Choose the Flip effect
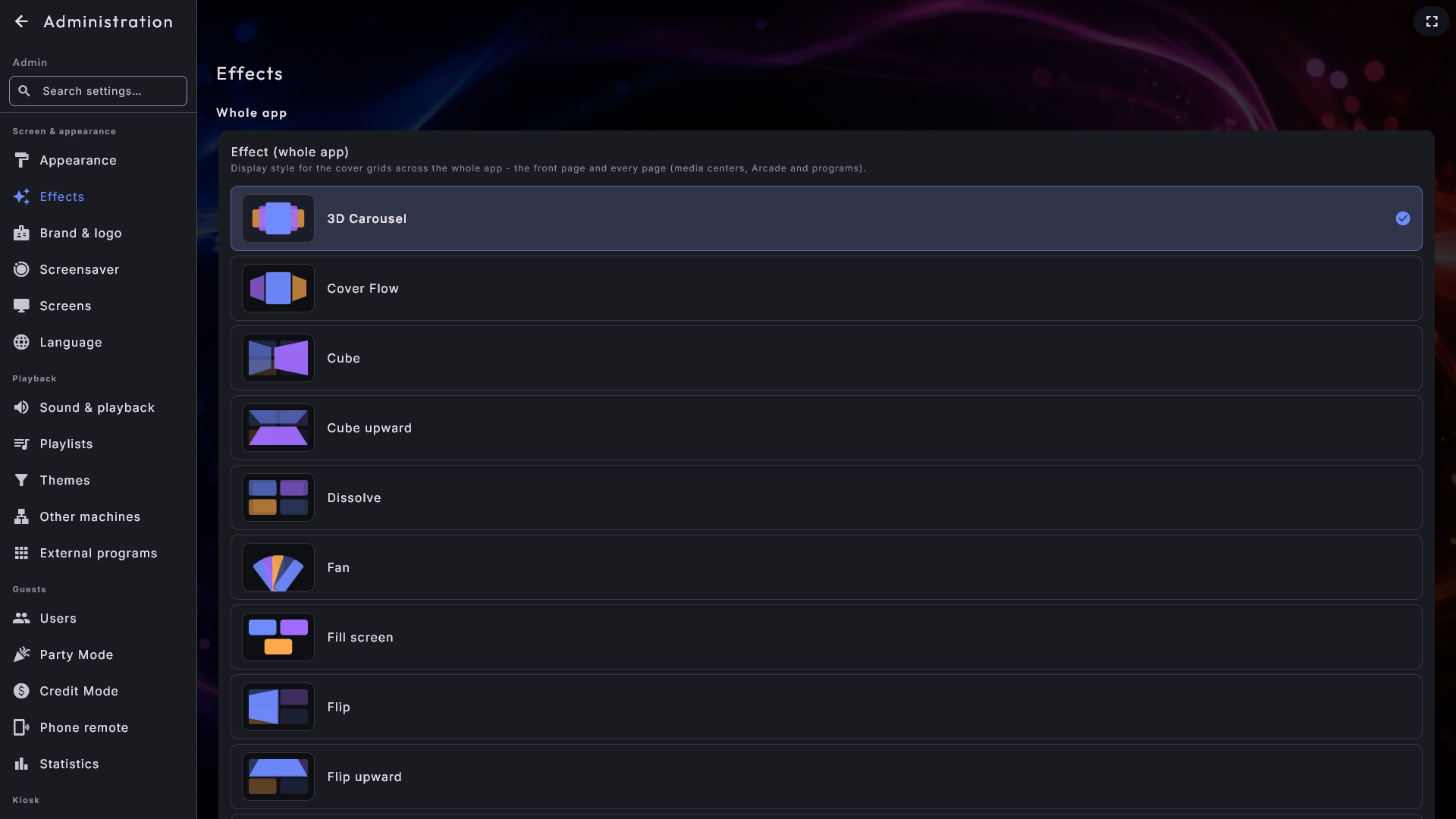The height and width of the screenshot is (819, 1456). pos(826,707)
